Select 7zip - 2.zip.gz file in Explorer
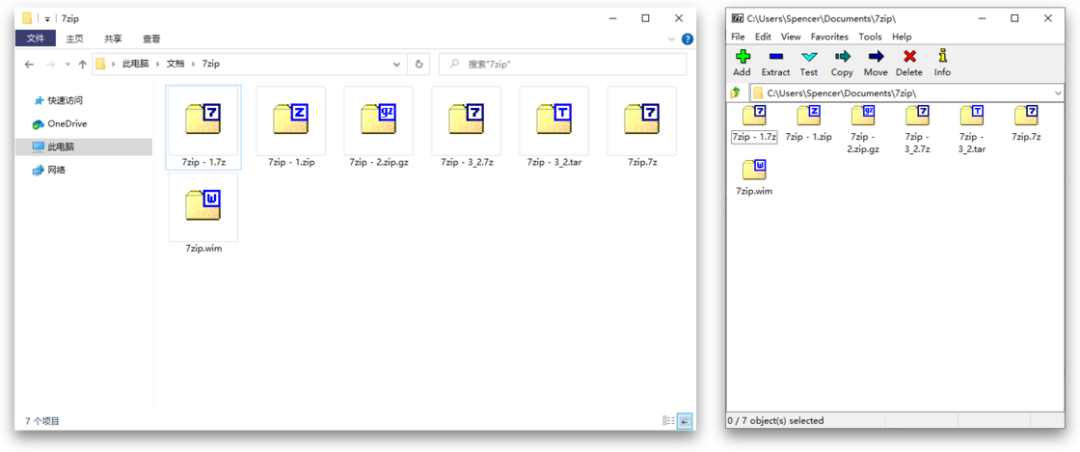Image resolution: width=1080 pixels, height=452 pixels. pos(379,127)
